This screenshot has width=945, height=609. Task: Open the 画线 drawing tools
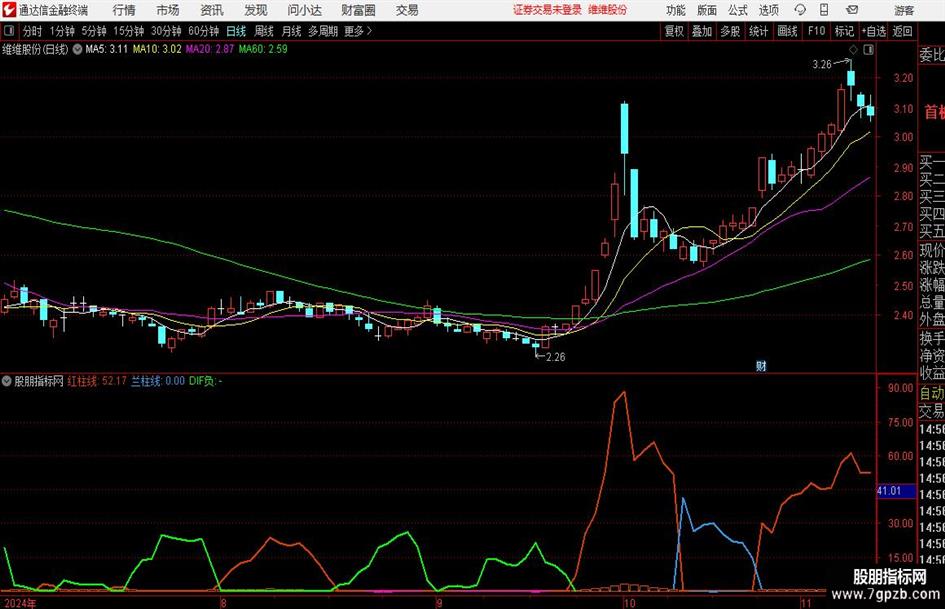[x=787, y=31]
